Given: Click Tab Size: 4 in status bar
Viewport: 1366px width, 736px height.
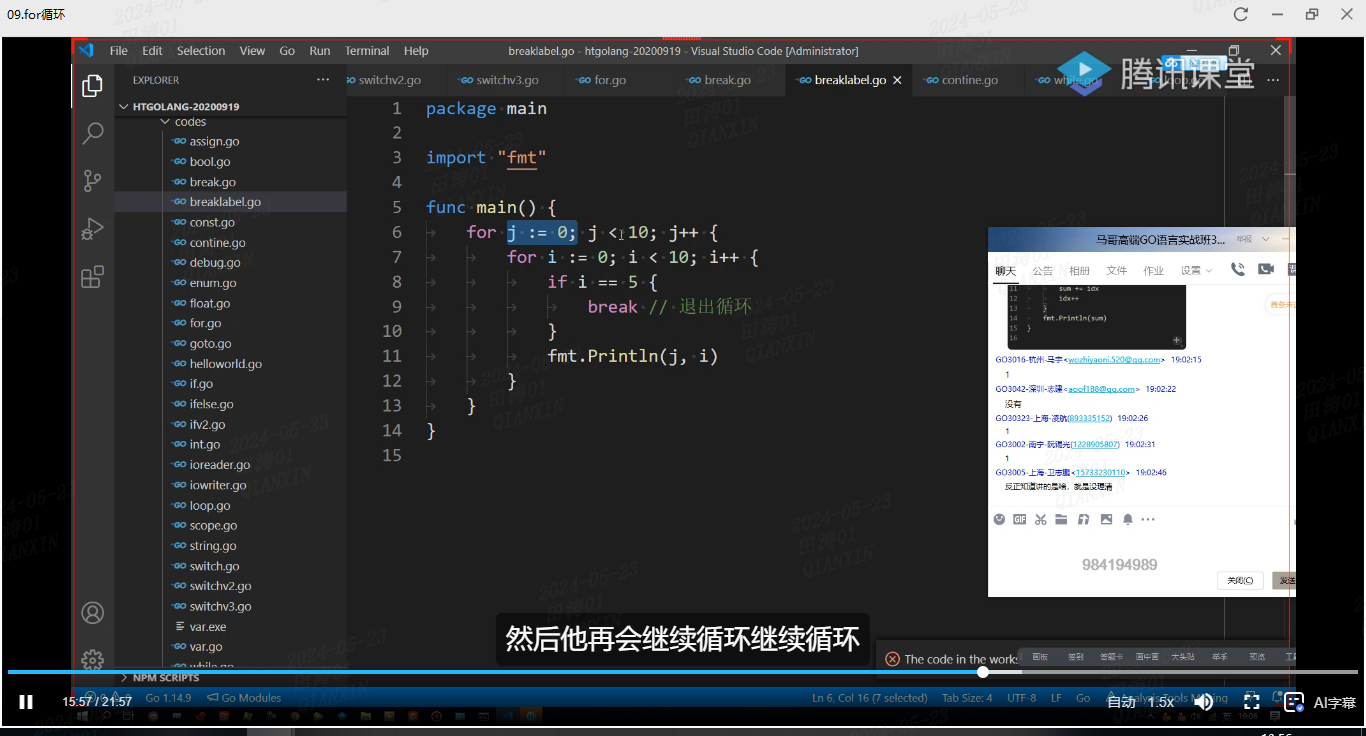Looking at the screenshot, I should pos(967,698).
